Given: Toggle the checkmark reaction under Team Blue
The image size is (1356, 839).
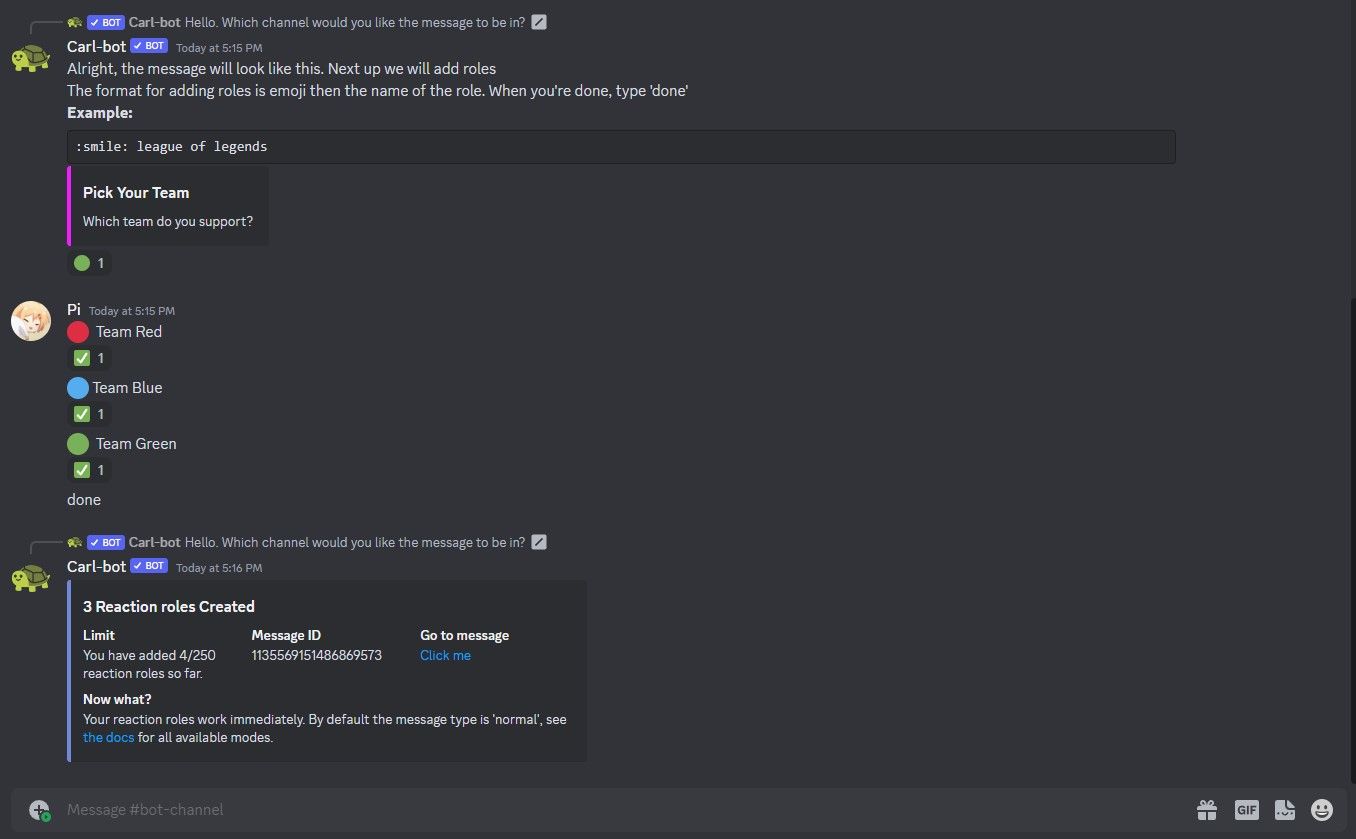Looking at the screenshot, I should pos(88,413).
